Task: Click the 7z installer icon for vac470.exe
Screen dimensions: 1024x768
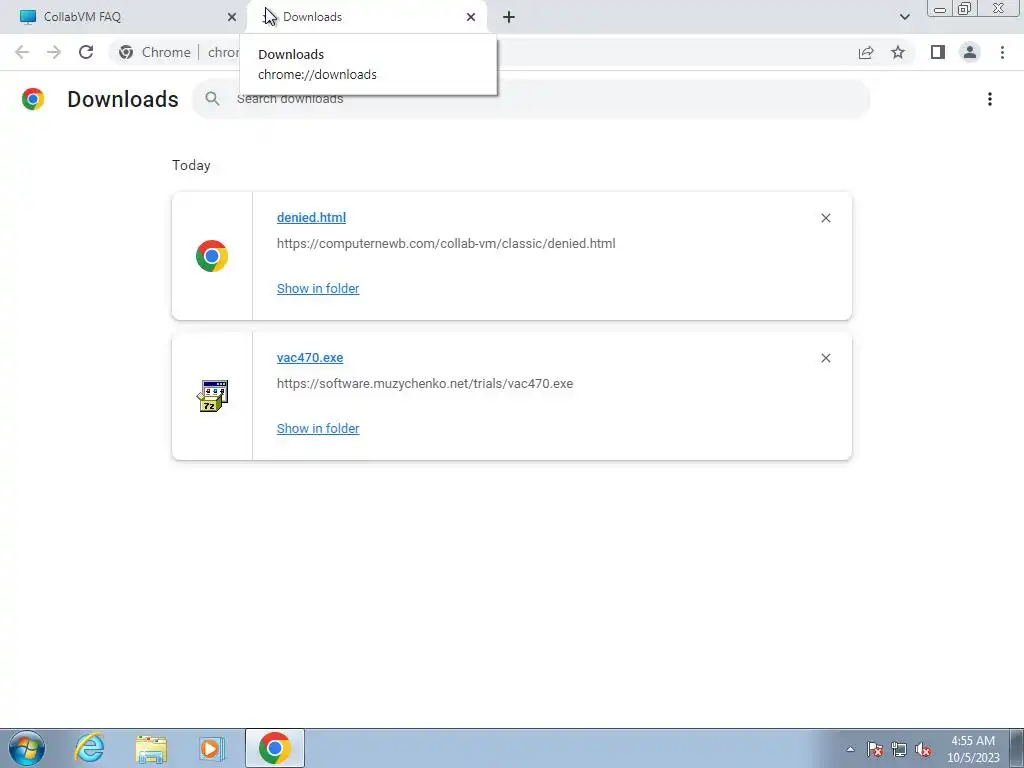Action: pos(212,396)
